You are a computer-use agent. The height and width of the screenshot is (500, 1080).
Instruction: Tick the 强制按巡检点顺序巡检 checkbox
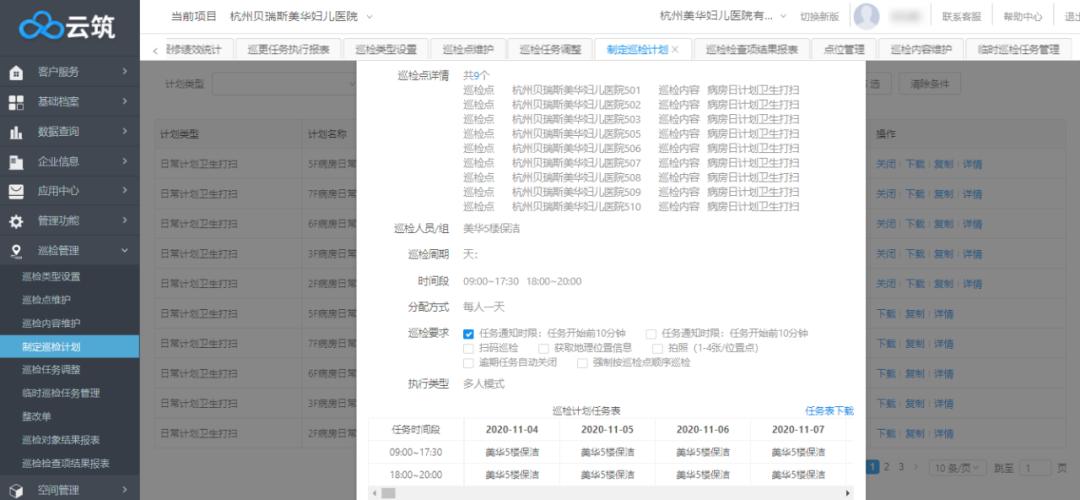pyautogui.click(x=582, y=363)
